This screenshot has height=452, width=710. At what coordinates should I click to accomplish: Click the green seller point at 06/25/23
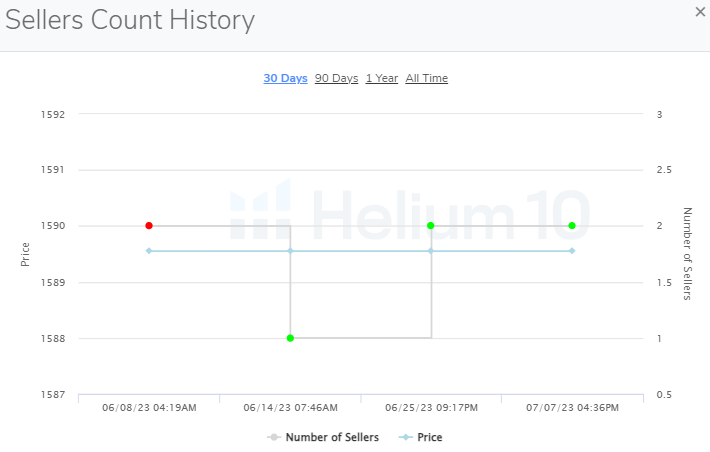(x=431, y=226)
